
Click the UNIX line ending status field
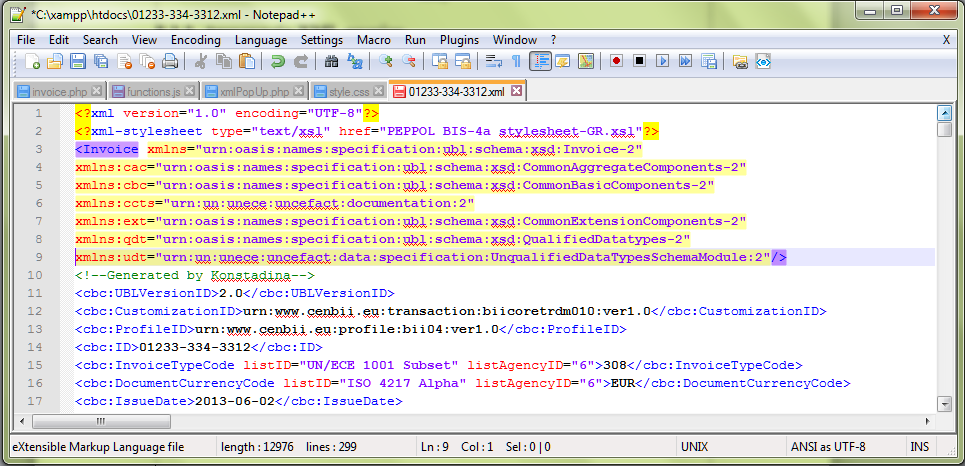pos(729,447)
